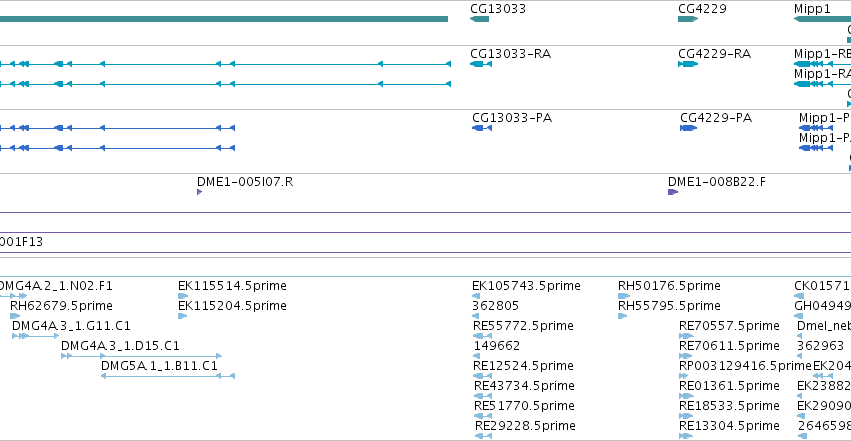
Task: Click the RE70557.5prime EST glyph
Action: pyautogui.click(x=686, y=336)
